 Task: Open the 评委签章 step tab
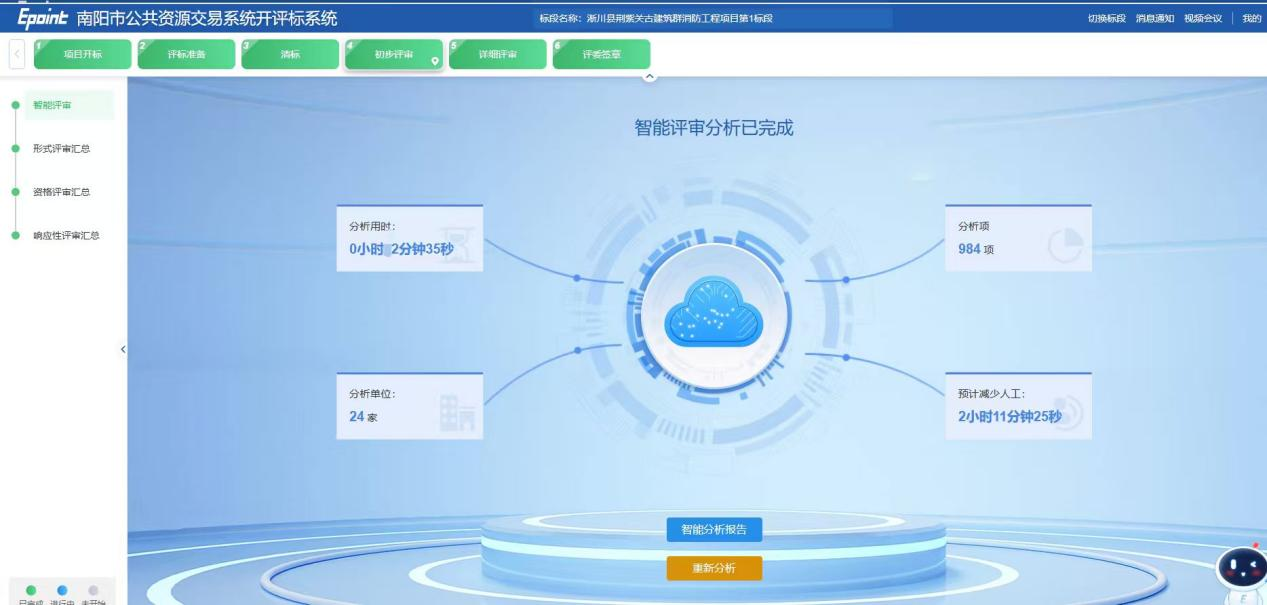point(601,54)
